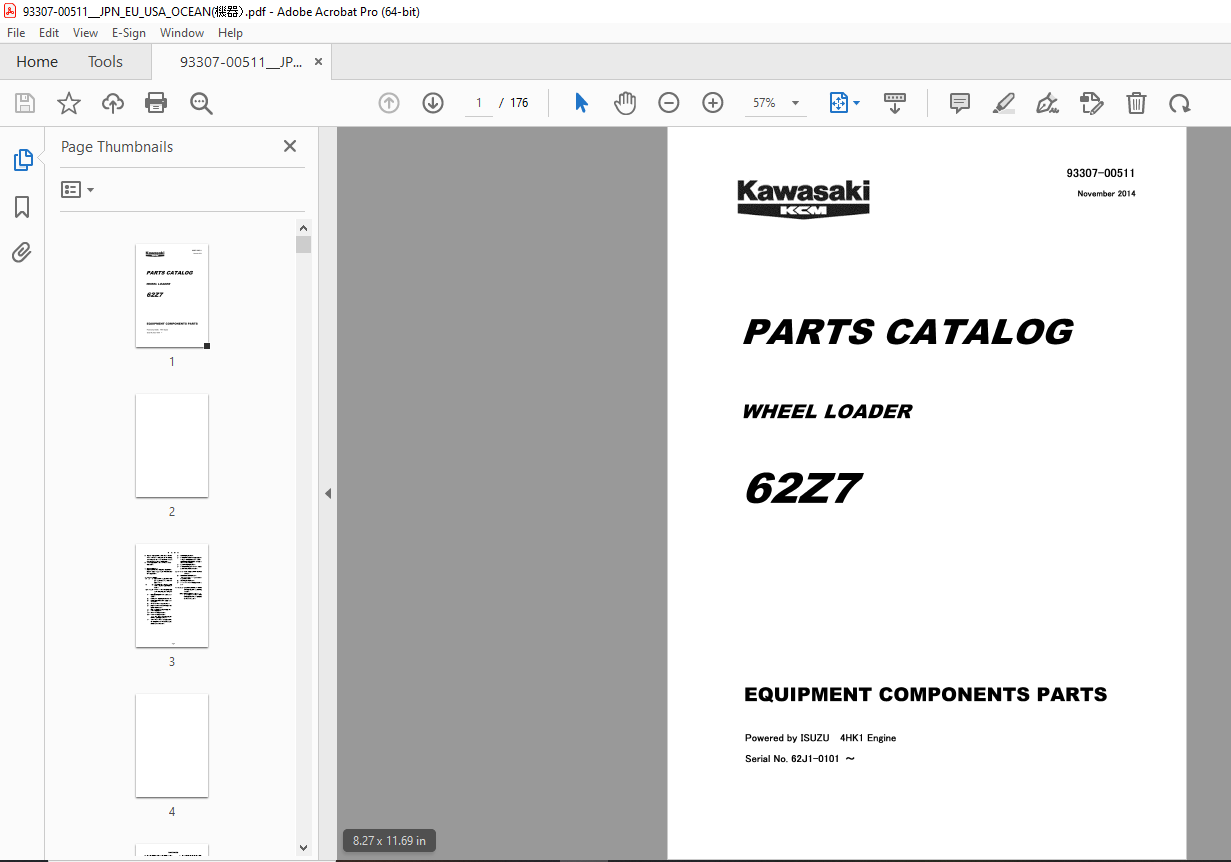This screenshot has width=1231, height=862.
Task: Select page 1 thumbnail
Action: pos(172,296)
